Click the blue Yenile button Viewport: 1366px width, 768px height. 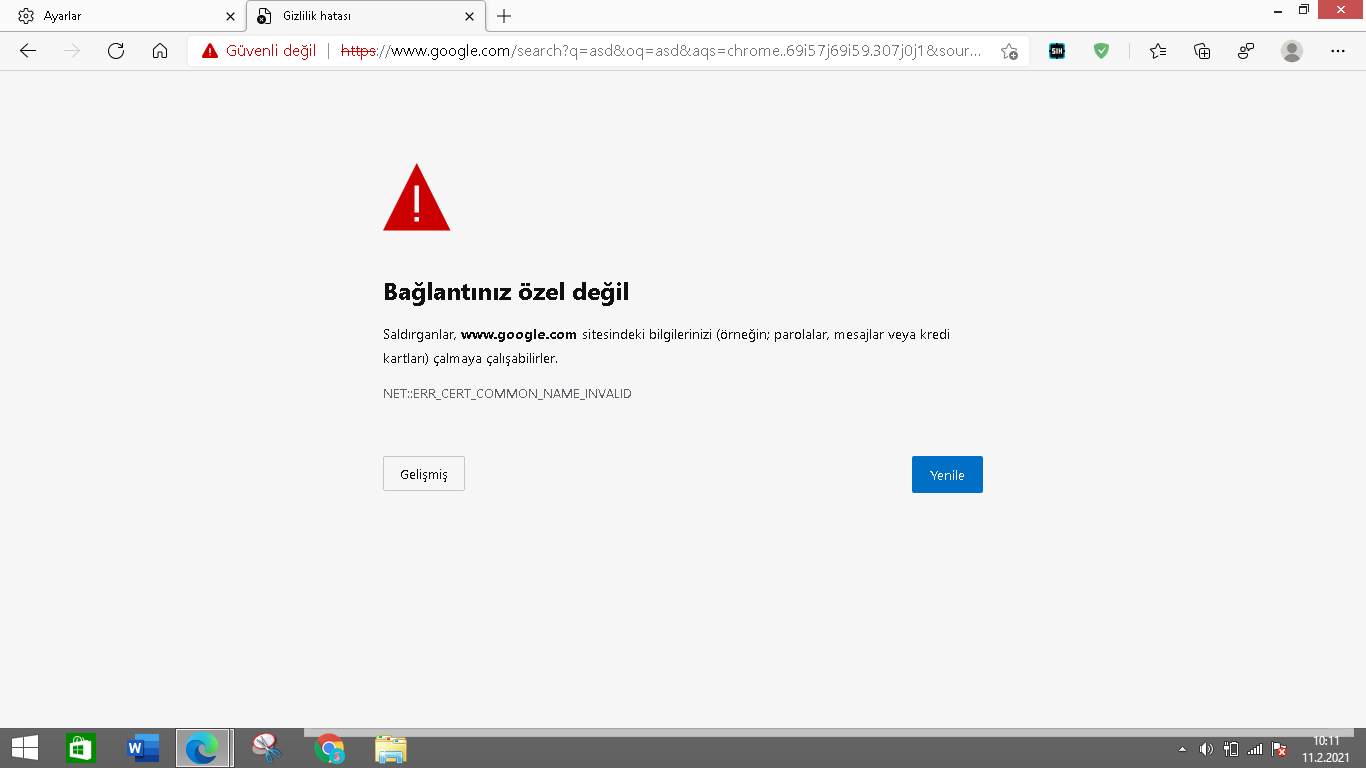coord(947,475)
